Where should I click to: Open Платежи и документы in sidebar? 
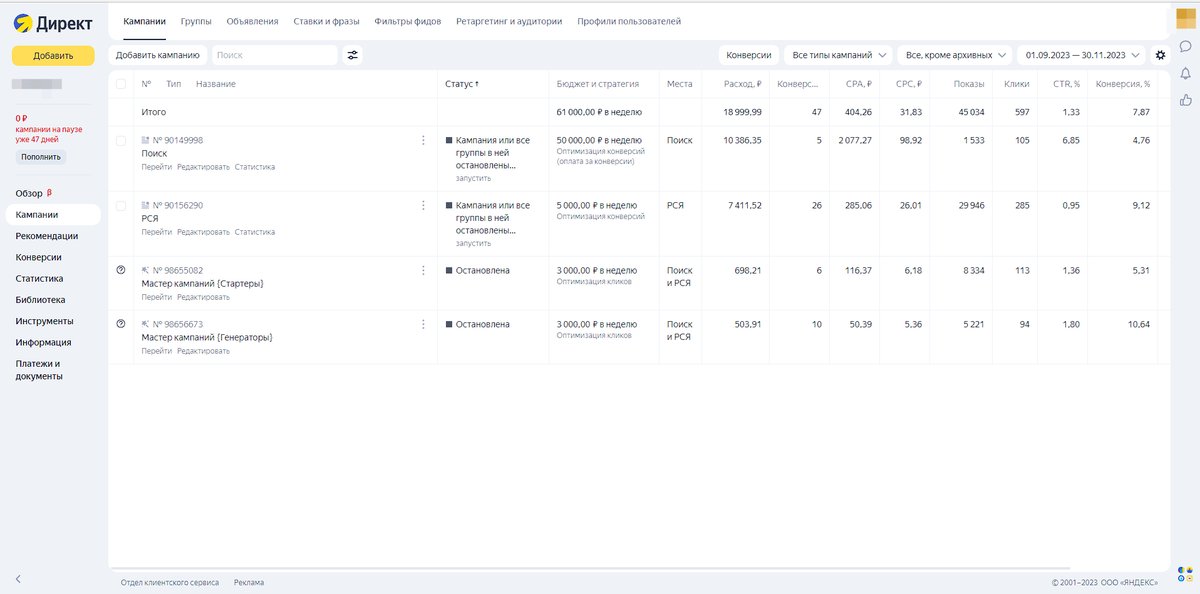point(39,370)
